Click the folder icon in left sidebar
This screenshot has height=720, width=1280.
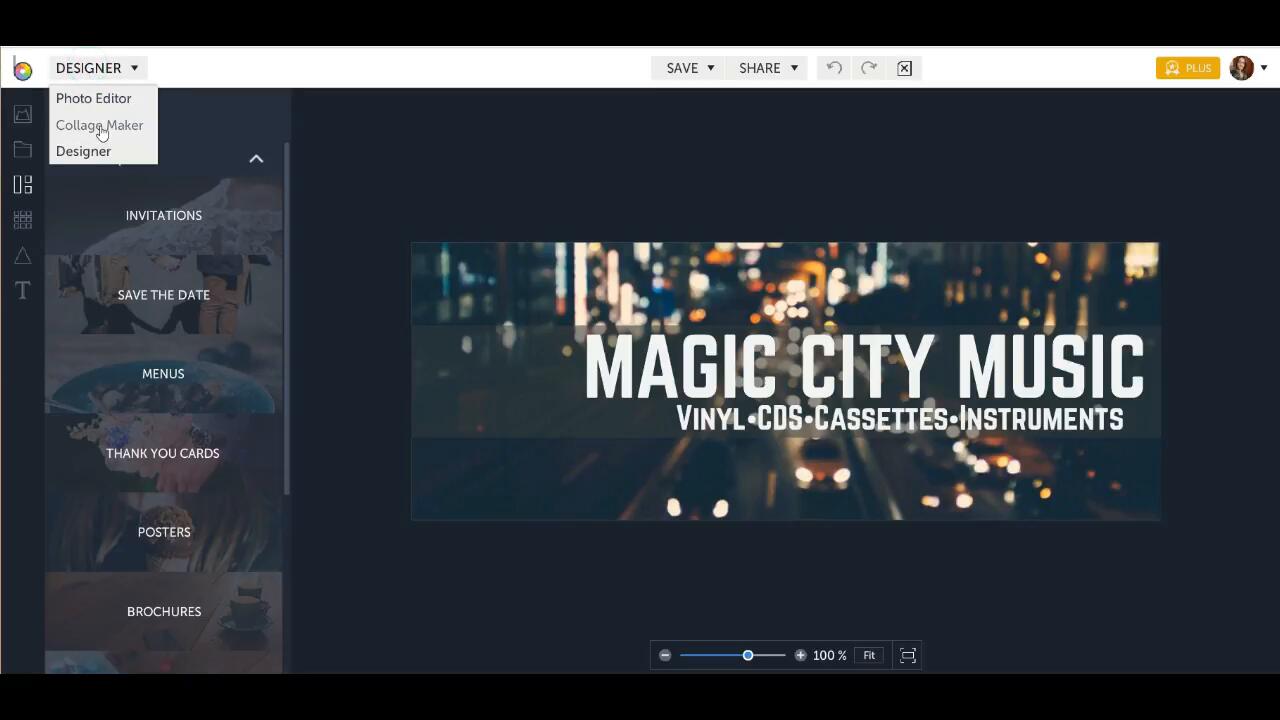22,149
